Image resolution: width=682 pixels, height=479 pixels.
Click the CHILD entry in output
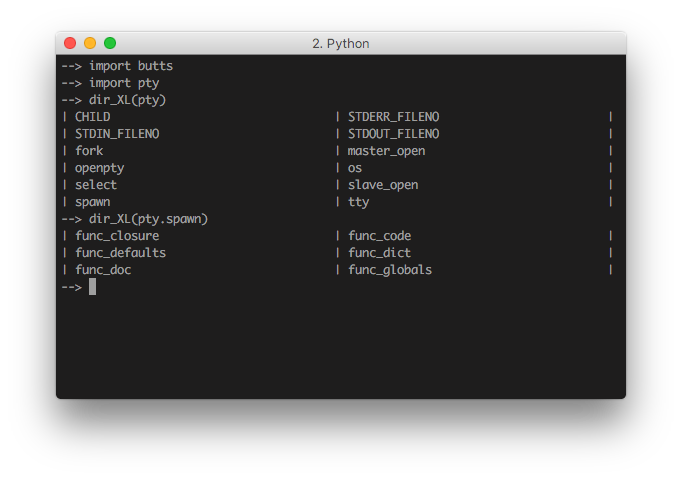[93, 117]
